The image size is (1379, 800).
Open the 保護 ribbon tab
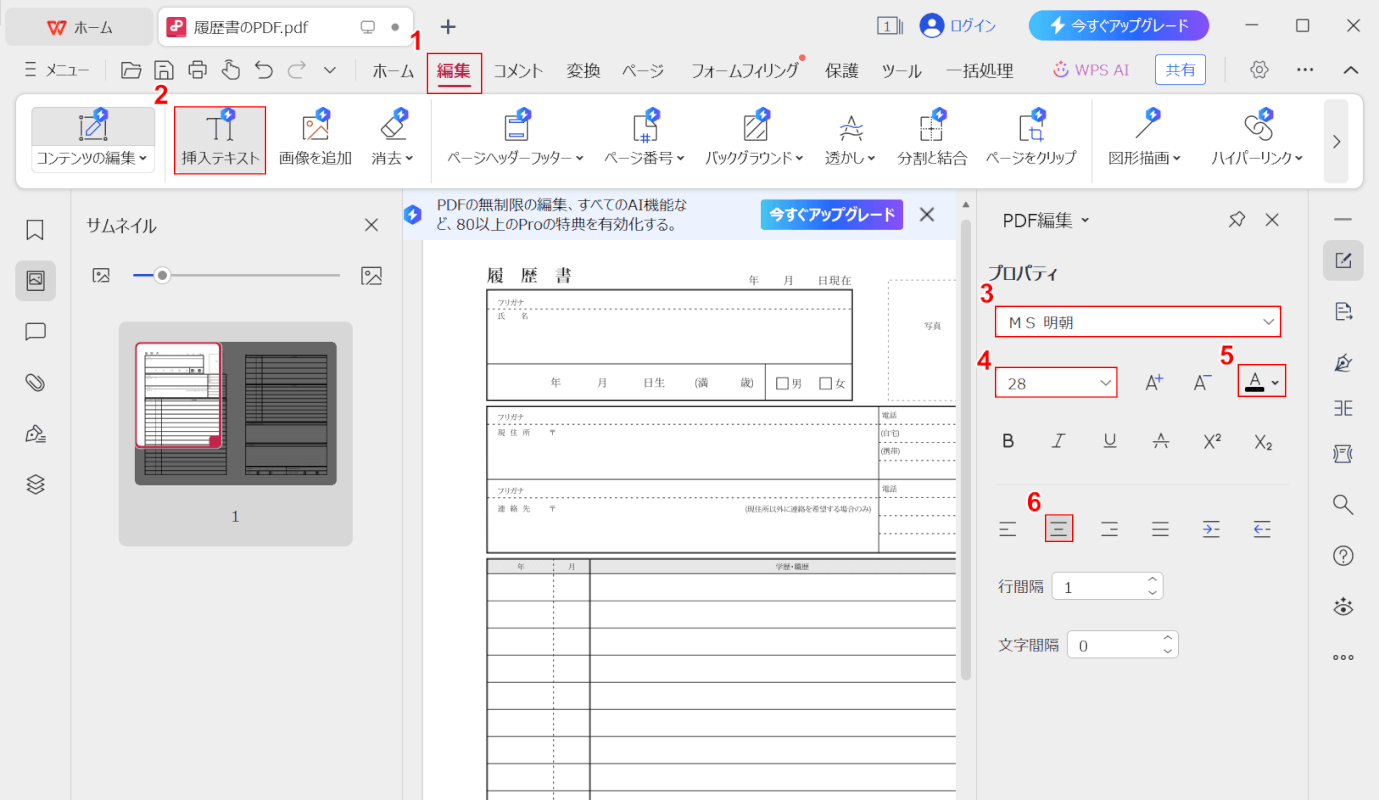pos(842,71)
